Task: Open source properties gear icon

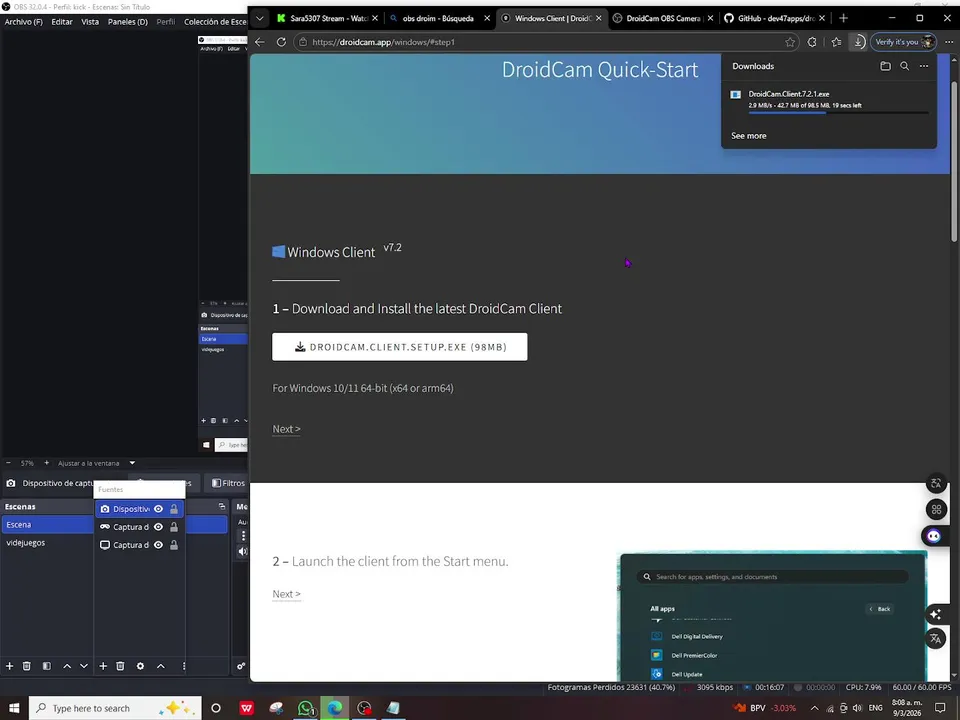Action: 140,666
